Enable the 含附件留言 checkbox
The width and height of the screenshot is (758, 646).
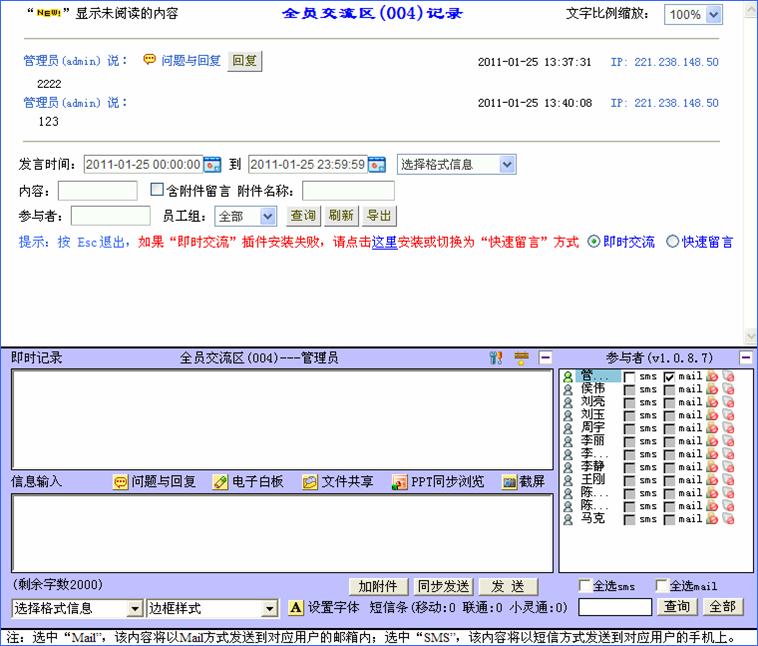157,190
